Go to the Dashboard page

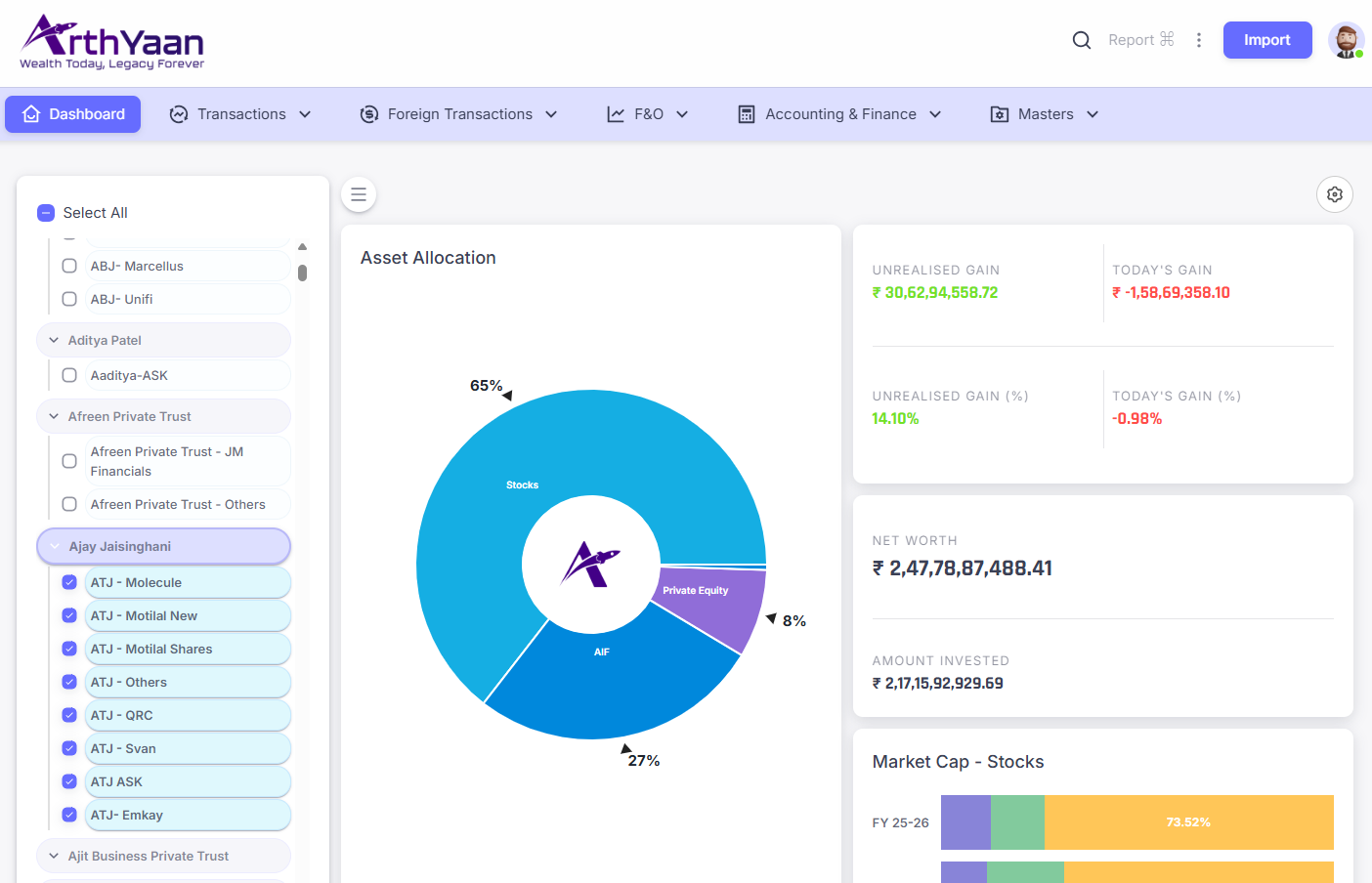[73, 114]
